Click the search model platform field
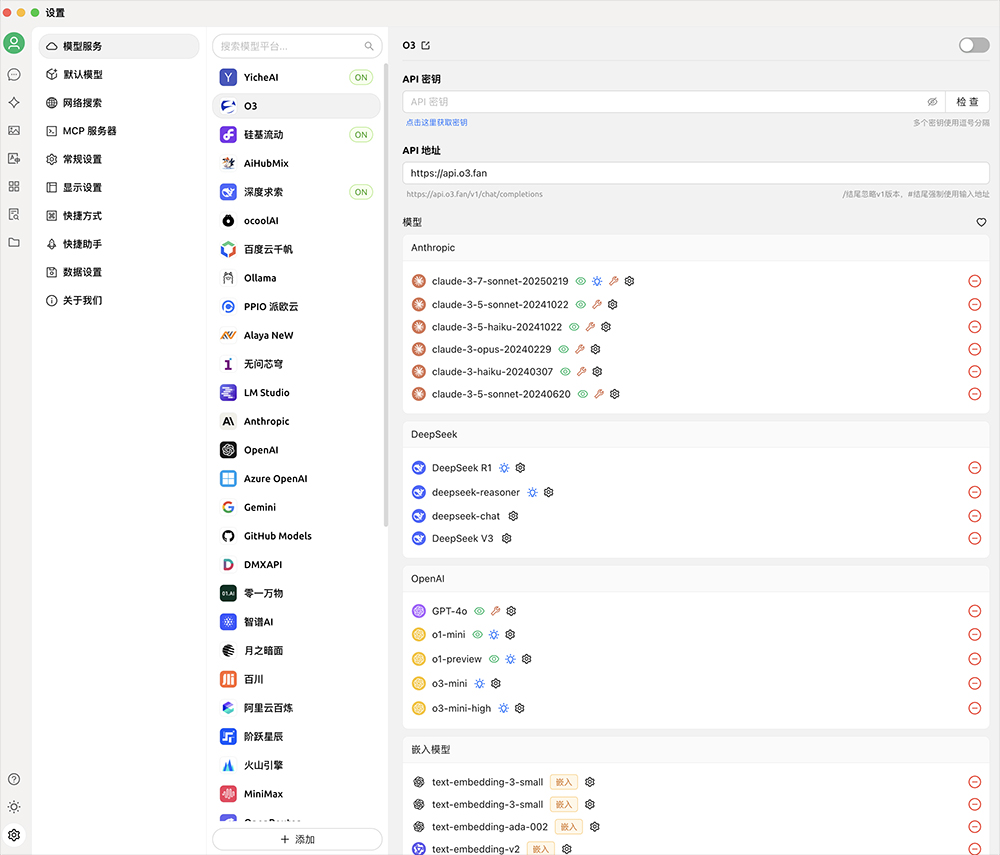This screenshot has height=855, width=1000. pyautogui.click(x=289, y=46)
